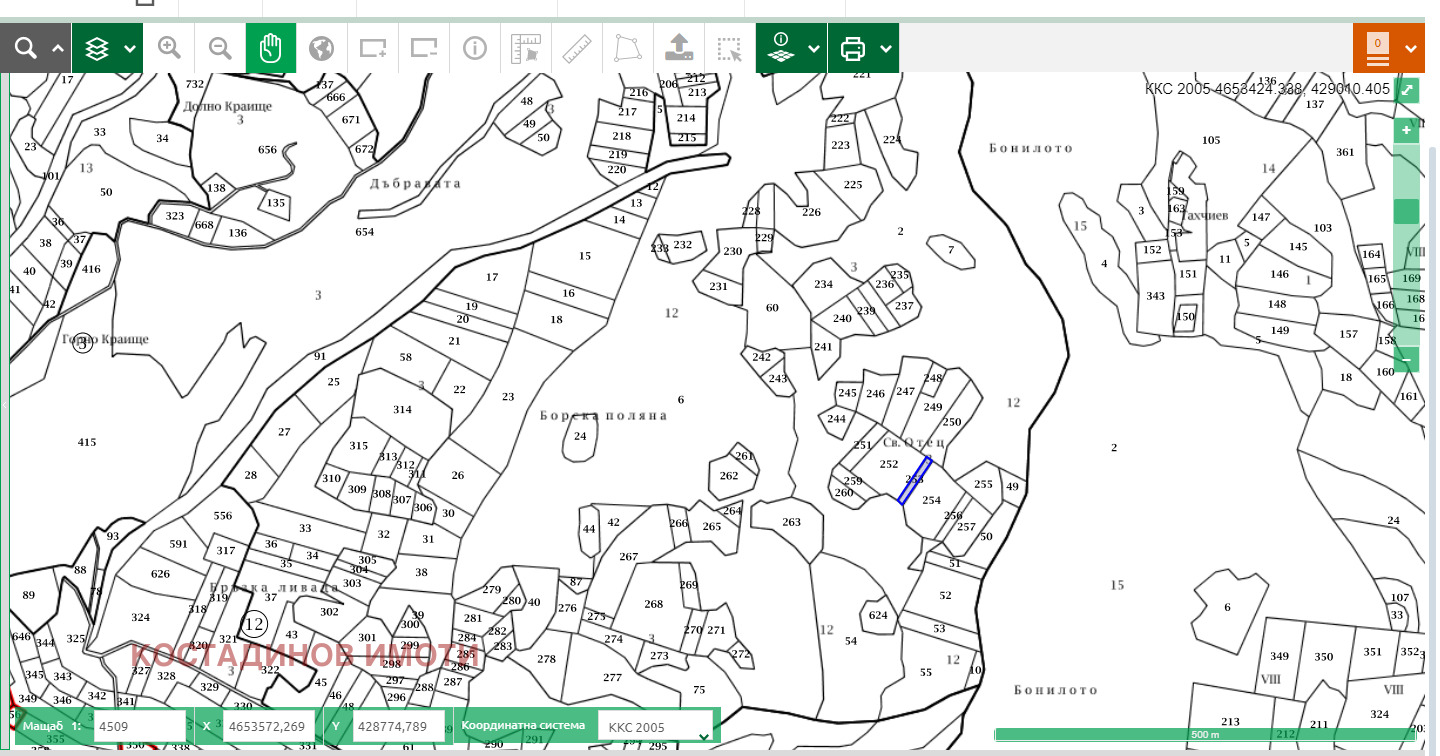This screenshot has height=756, width=1440.
Task: Select the remove from selection rectangle tool
Action: click(x=424, y=48)
